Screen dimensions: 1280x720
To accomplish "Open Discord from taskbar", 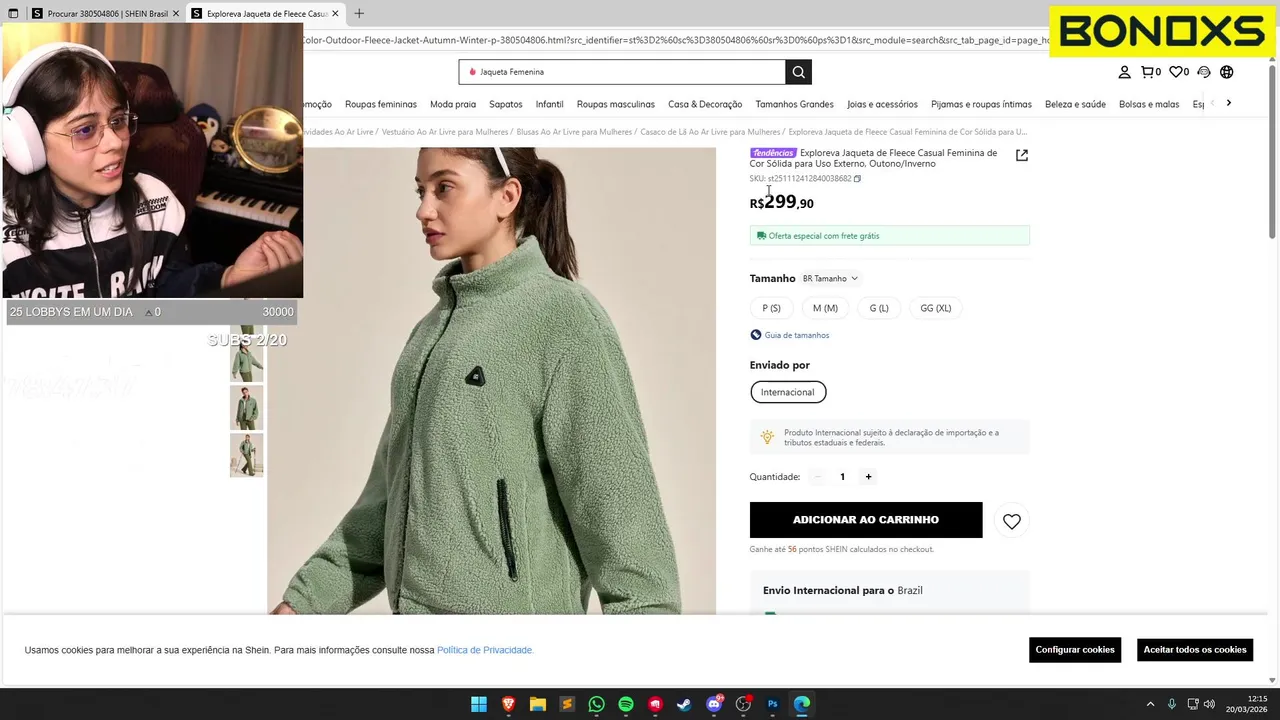I will pyautogui.click(x=714, y=704).
